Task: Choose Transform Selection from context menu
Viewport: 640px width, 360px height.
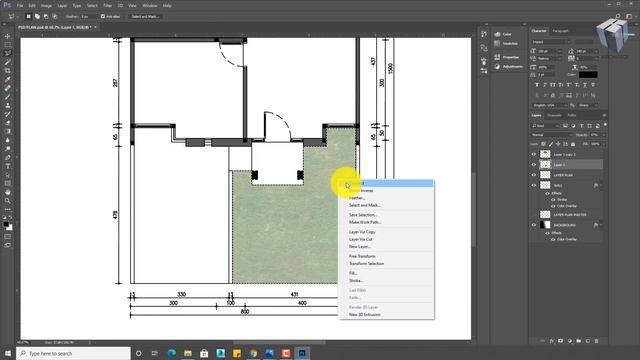Action: pyautogui.click(x=366, y=264)
